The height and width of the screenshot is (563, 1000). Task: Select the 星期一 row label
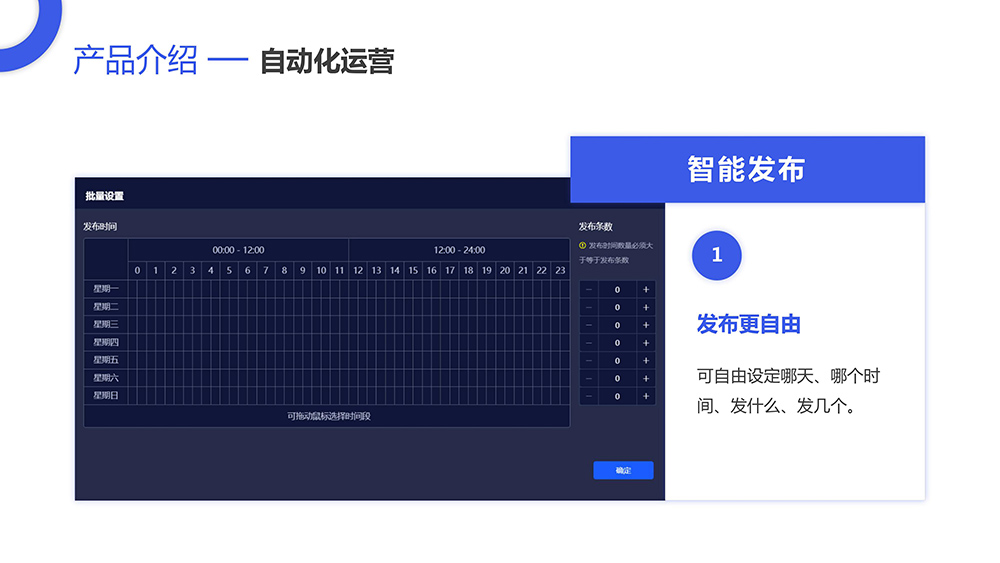click(x=106, y=289)
